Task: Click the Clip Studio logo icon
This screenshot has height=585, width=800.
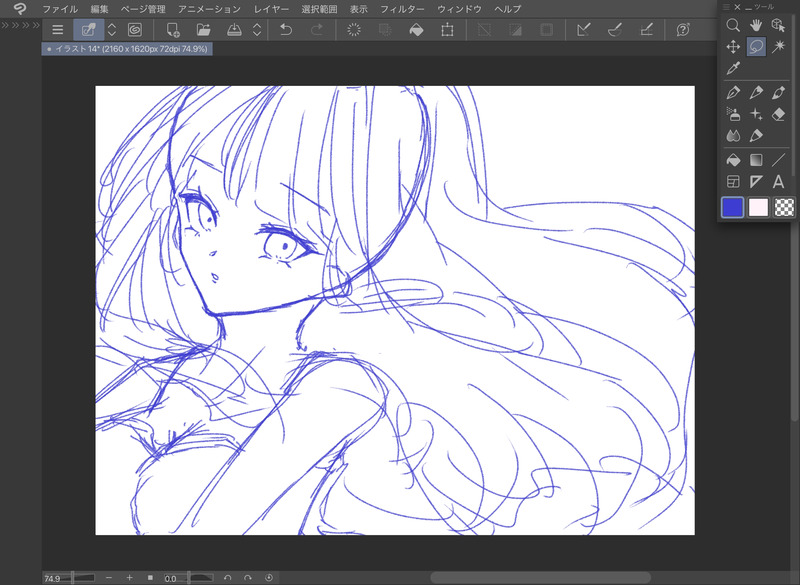Action: (19, 9)
